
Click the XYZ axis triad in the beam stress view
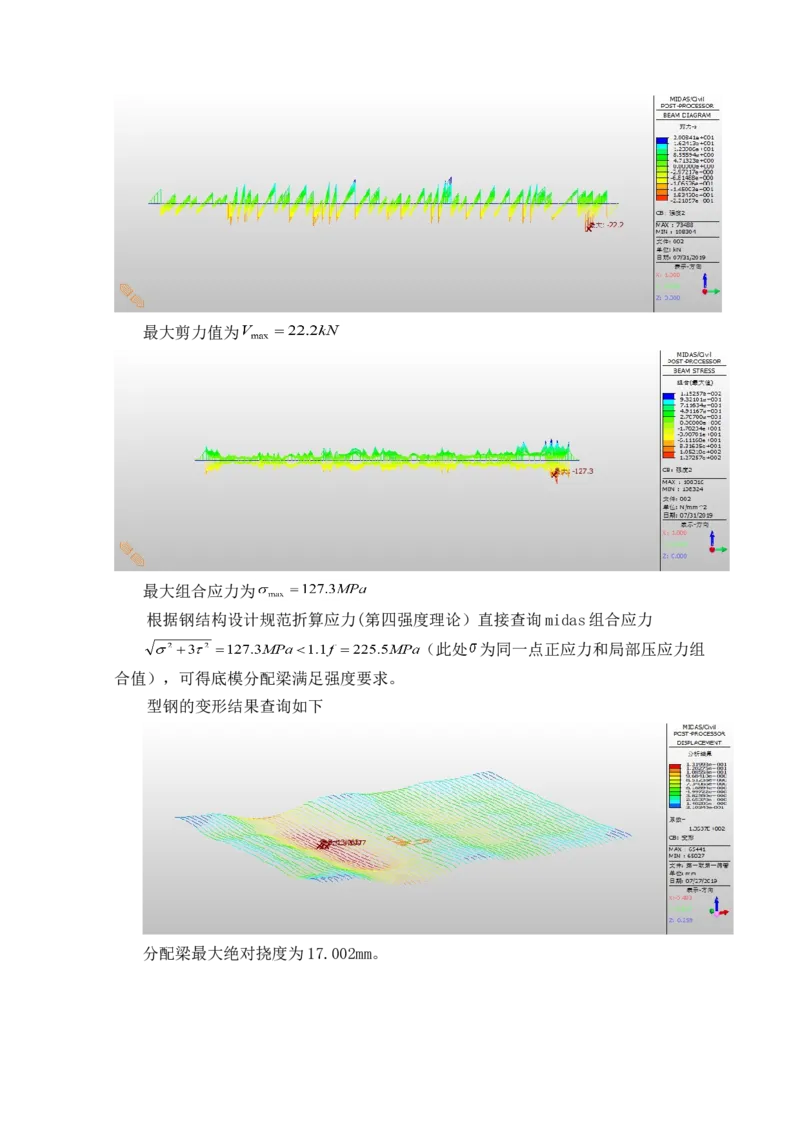(716, 543)
